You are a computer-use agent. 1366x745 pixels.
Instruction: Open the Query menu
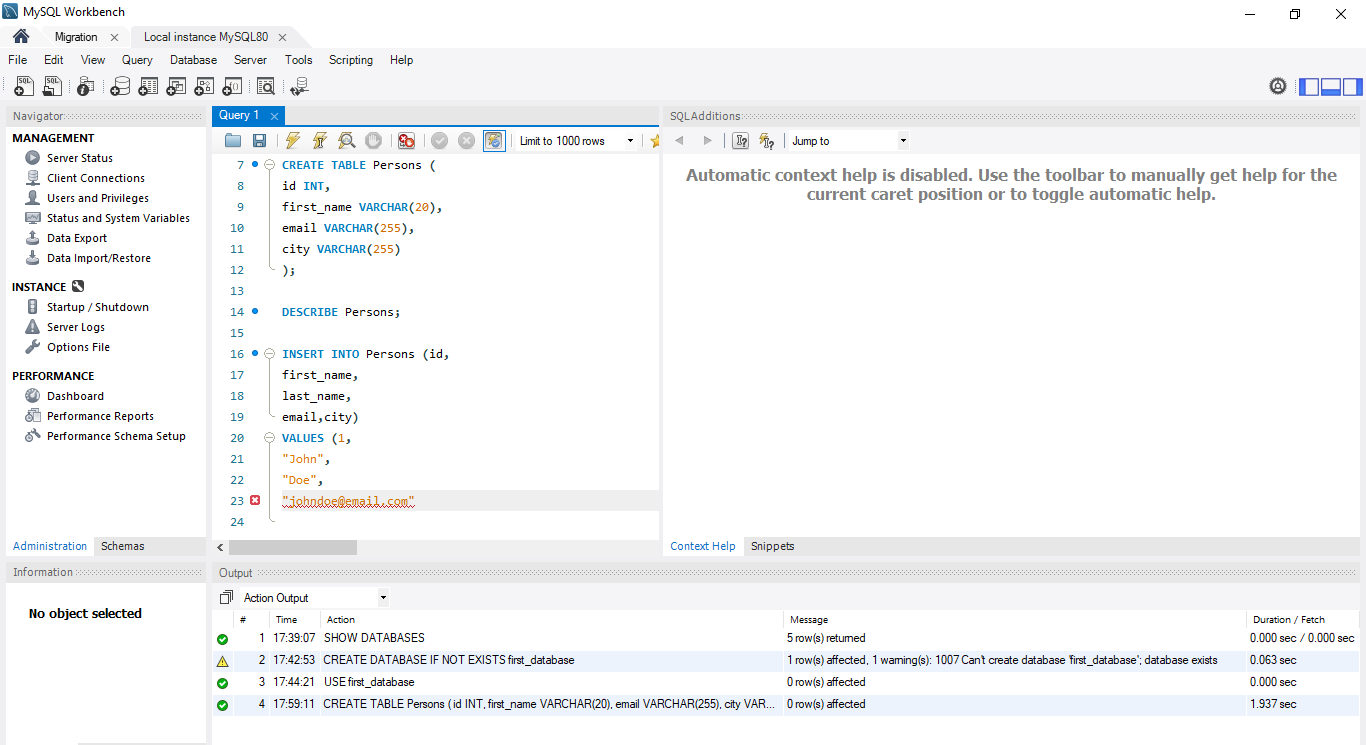click(x=137, y=60)
